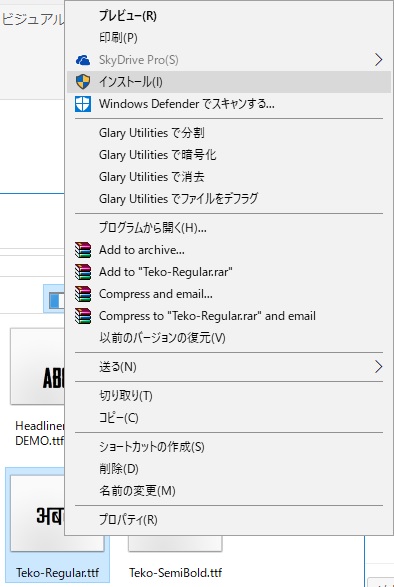Choose 名前の変更(M) to rename
394x587 pixels.
click(229, 491)
